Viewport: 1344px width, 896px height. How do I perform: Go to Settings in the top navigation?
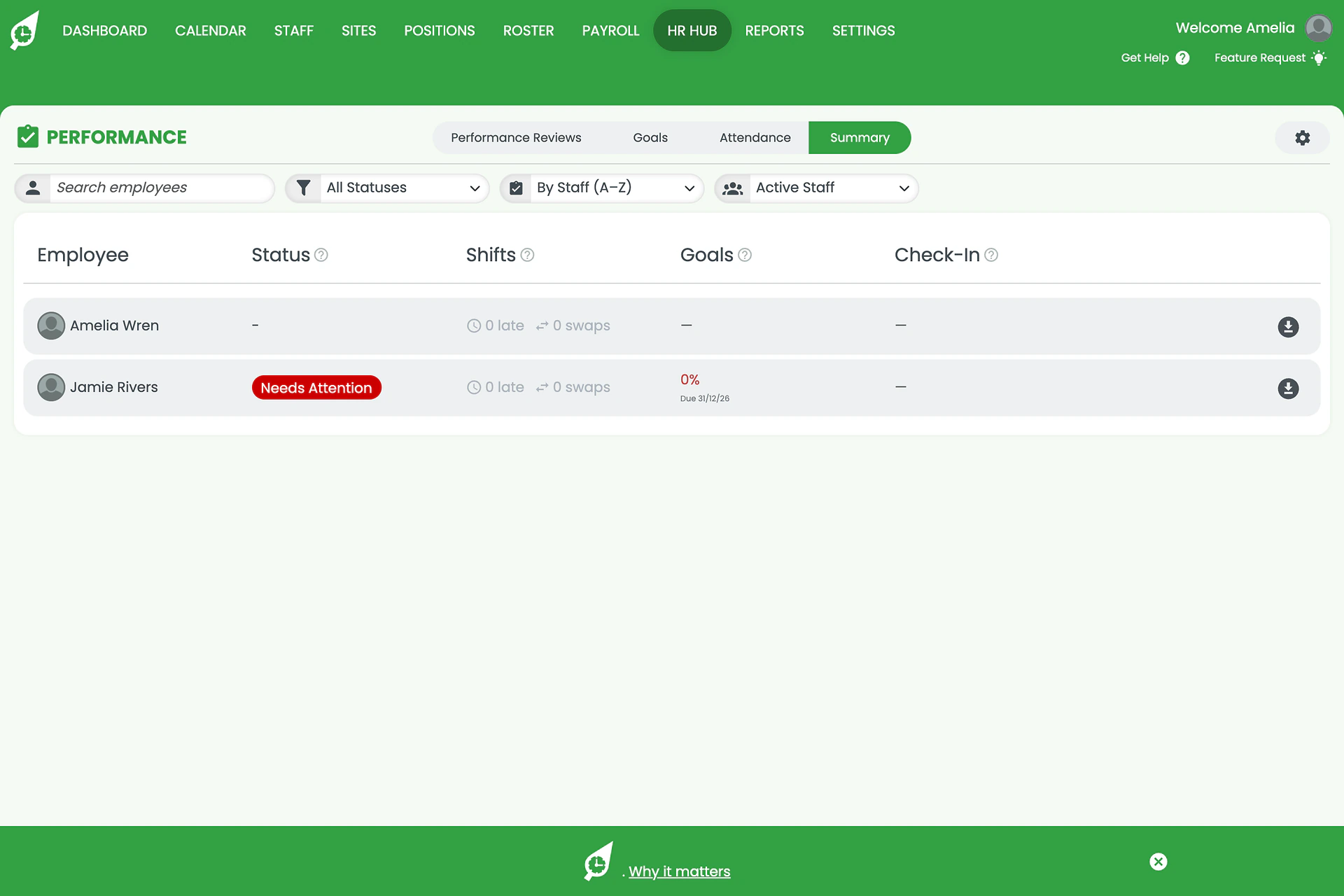863,31
